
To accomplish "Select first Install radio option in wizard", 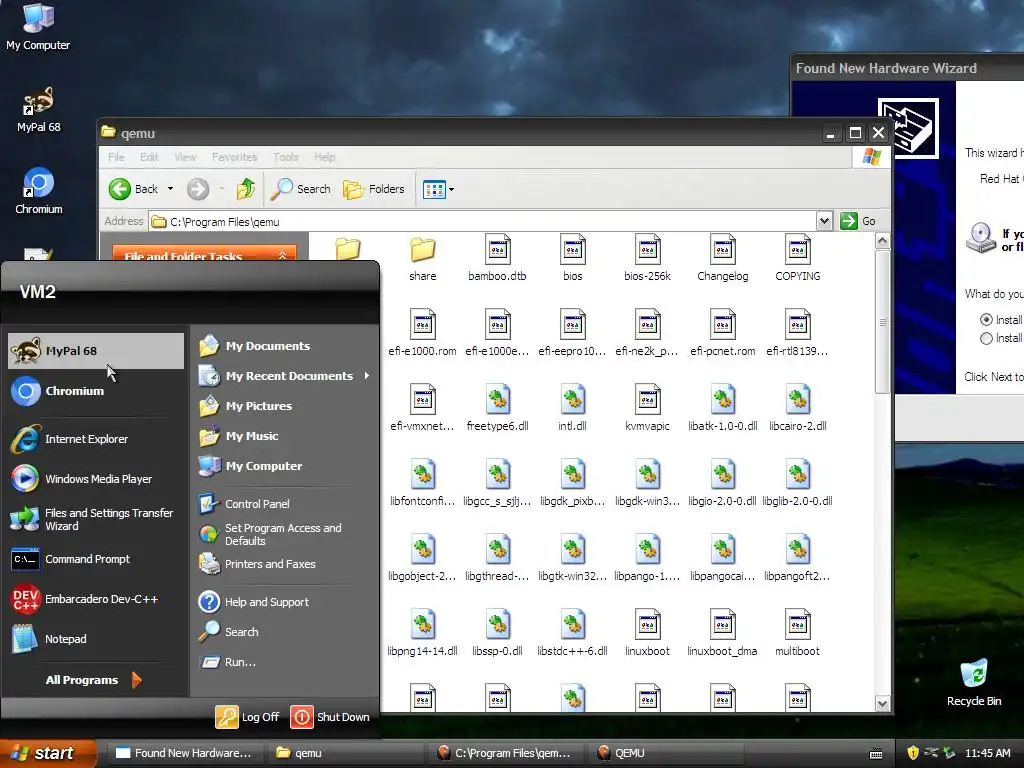I will pyautogui.click(x=986, y=320).
